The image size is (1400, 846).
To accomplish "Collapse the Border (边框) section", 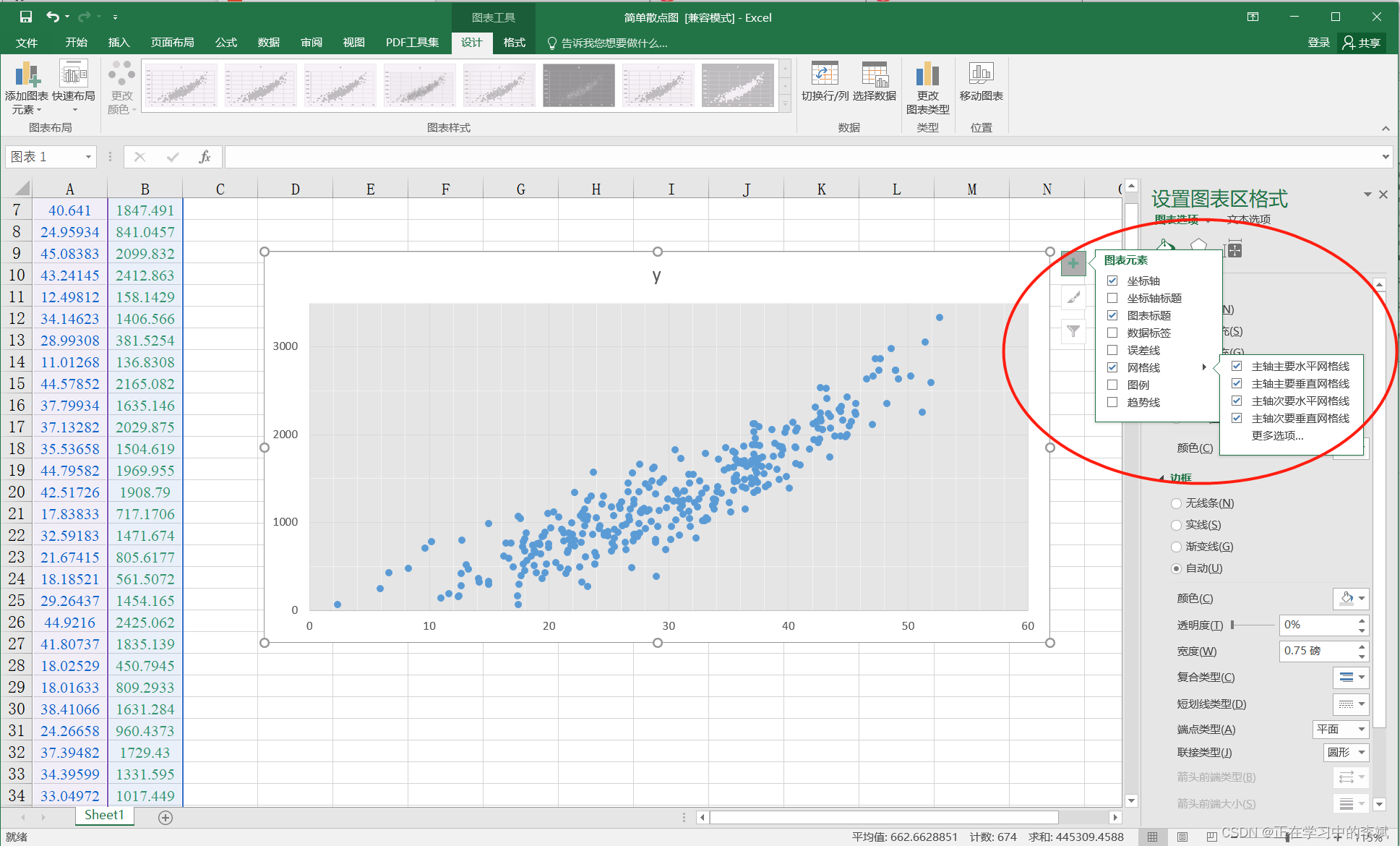I will (1161, 478).
